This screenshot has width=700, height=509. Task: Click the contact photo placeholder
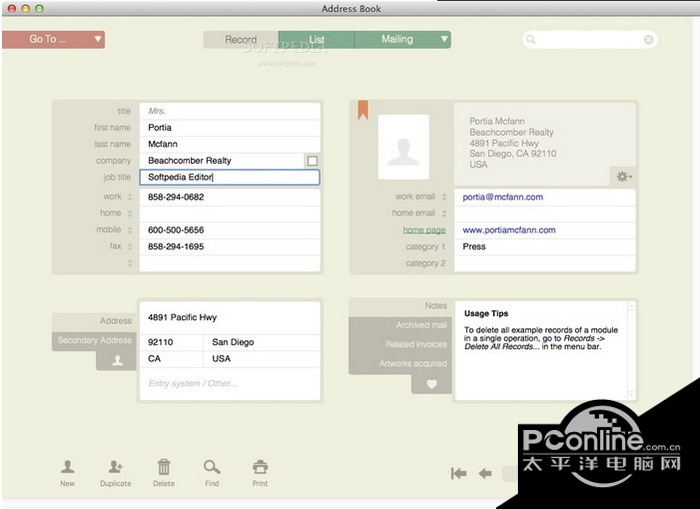tap(404, 147)
